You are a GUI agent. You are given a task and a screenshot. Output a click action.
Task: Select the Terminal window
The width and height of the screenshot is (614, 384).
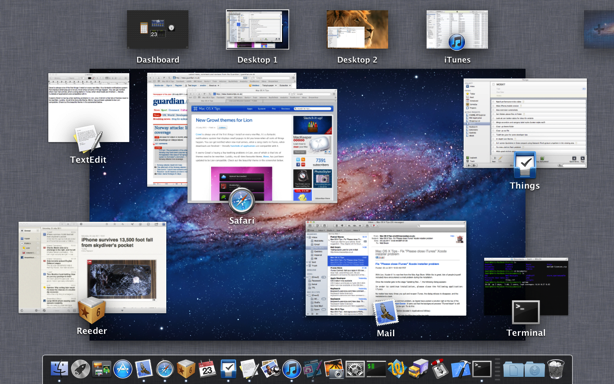click(526, 286)
